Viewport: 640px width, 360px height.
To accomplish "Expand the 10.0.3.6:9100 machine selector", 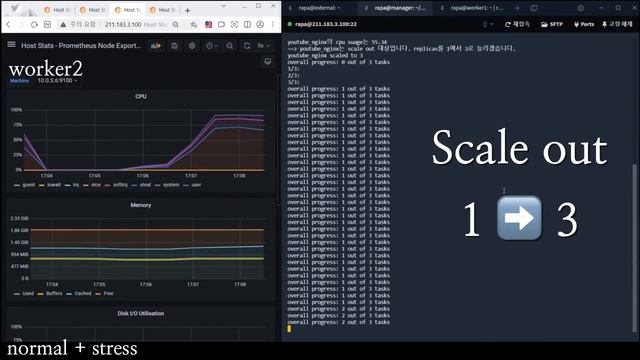I will 57,81.
